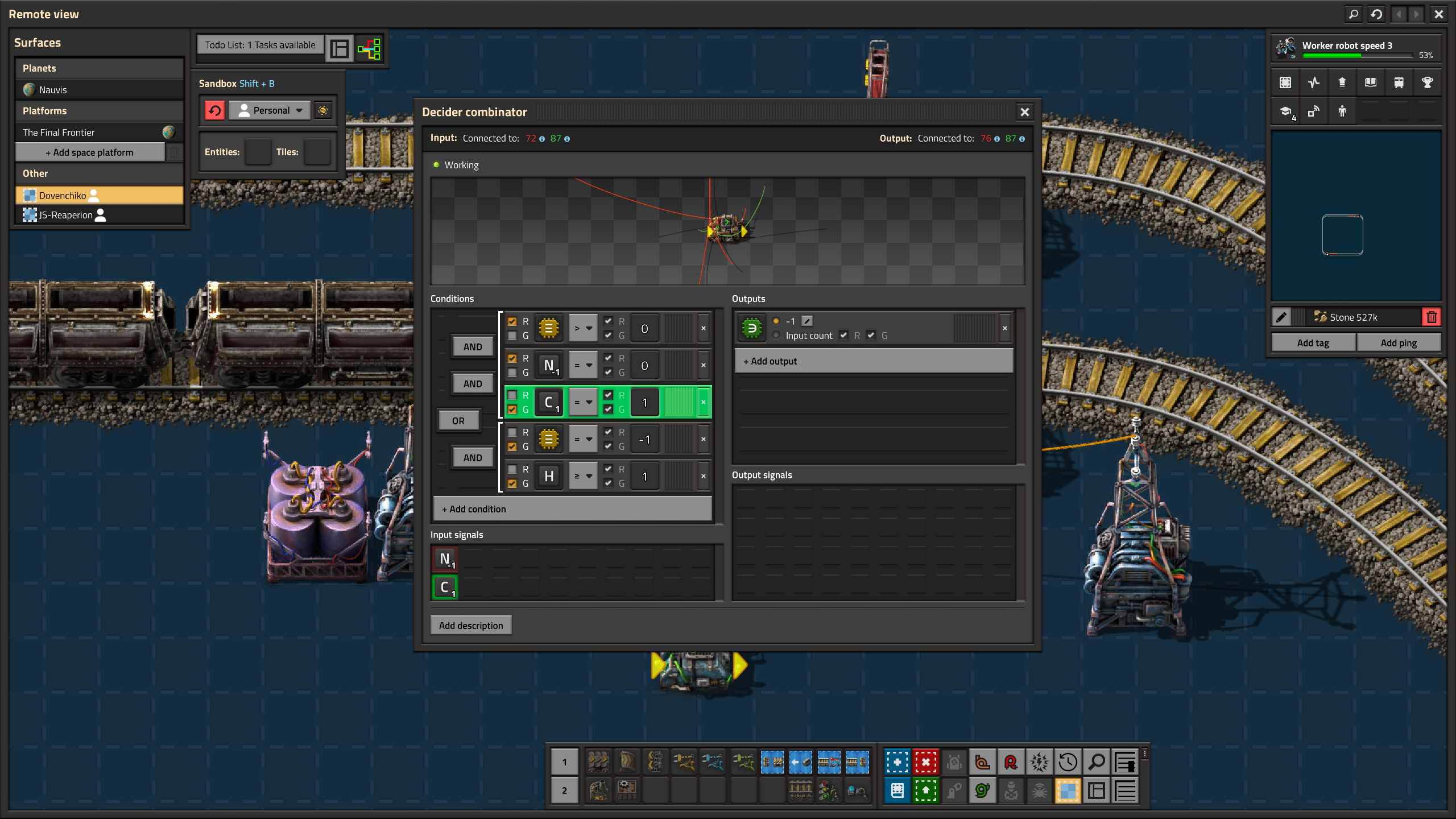1456x819 pixels.
Task: Click + Add output
Action: (x=874, y=361)
